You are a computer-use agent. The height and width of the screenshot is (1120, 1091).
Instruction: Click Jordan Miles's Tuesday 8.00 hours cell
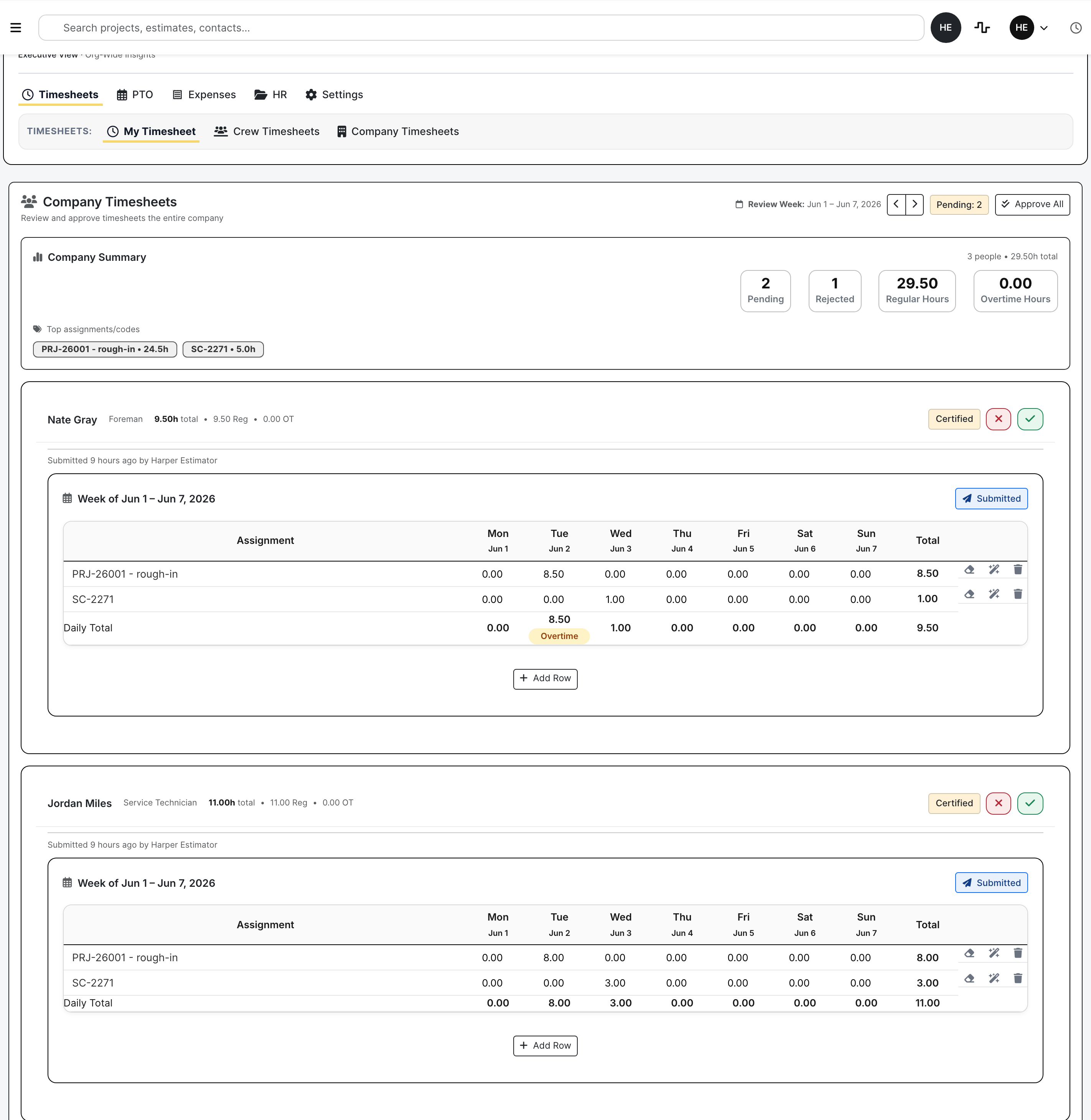(x=554, y=958)
